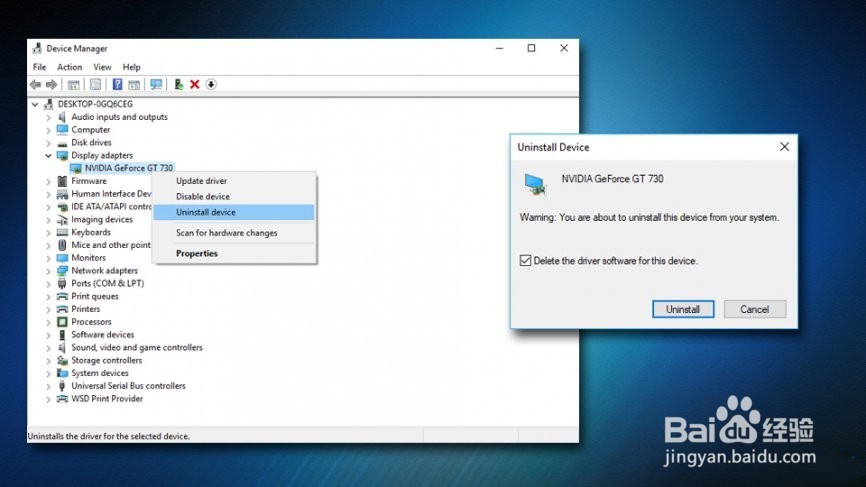Click the Keyboards icon
The width and height of the screenshot is (866, 487).
pos(62,232)
